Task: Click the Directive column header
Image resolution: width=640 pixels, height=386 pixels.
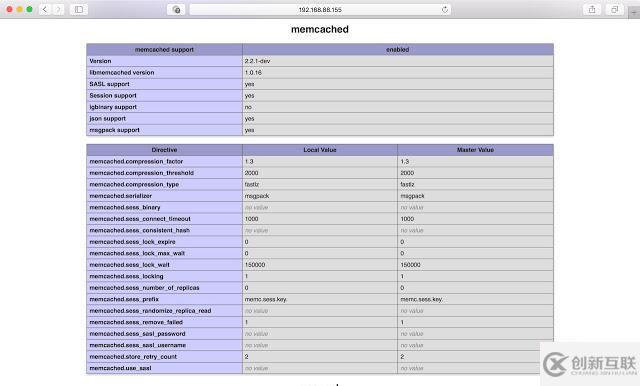Action: pos(164,150)
